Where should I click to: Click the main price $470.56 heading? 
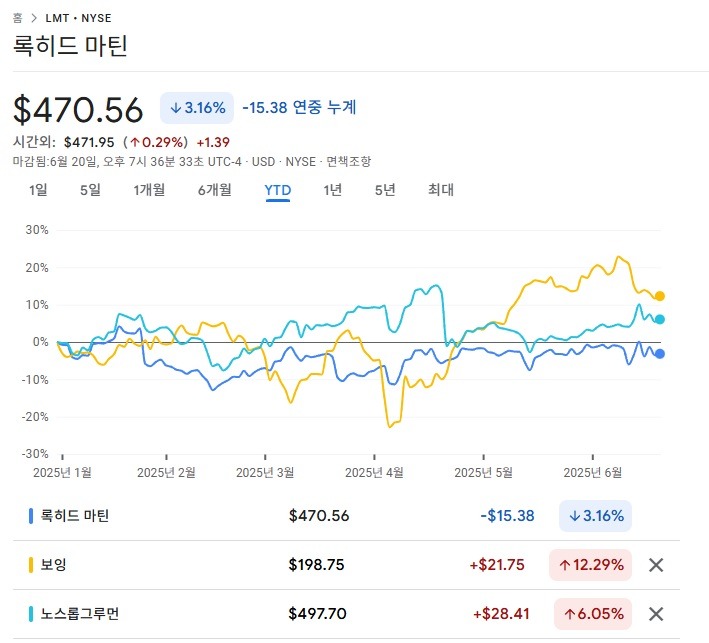[78, 110]
